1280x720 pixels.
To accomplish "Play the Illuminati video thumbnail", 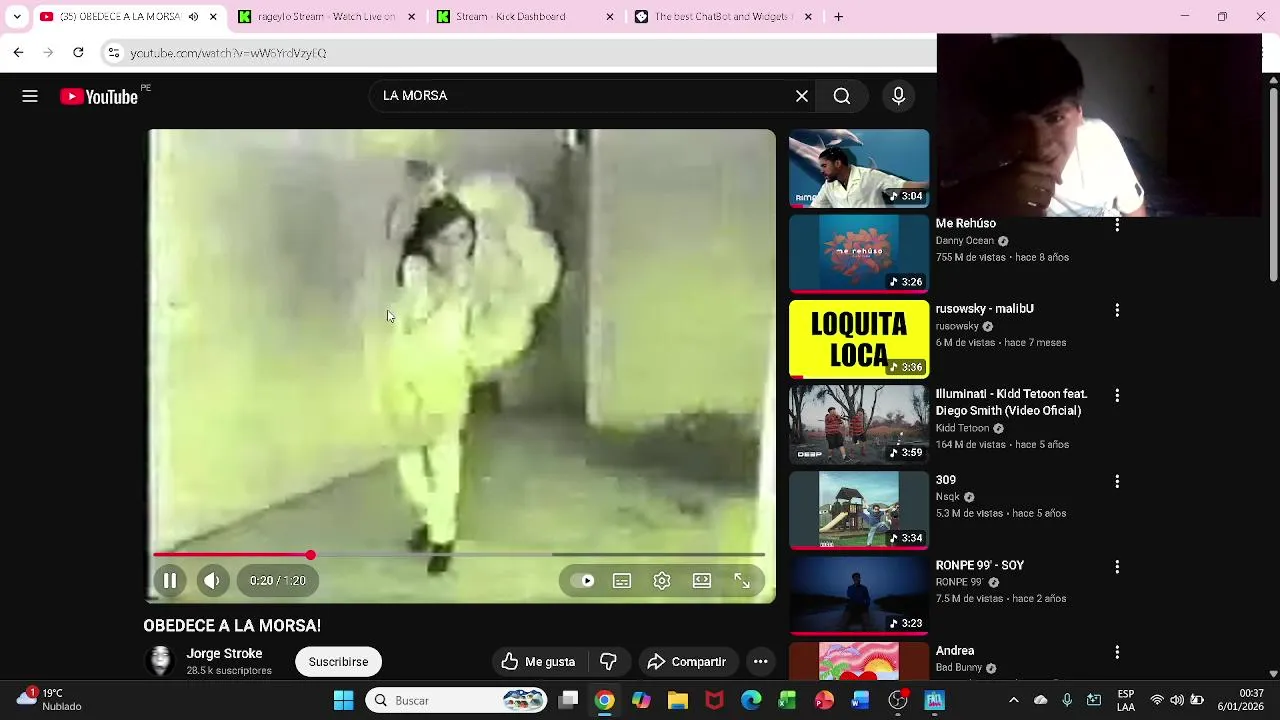I will [859, 424].
